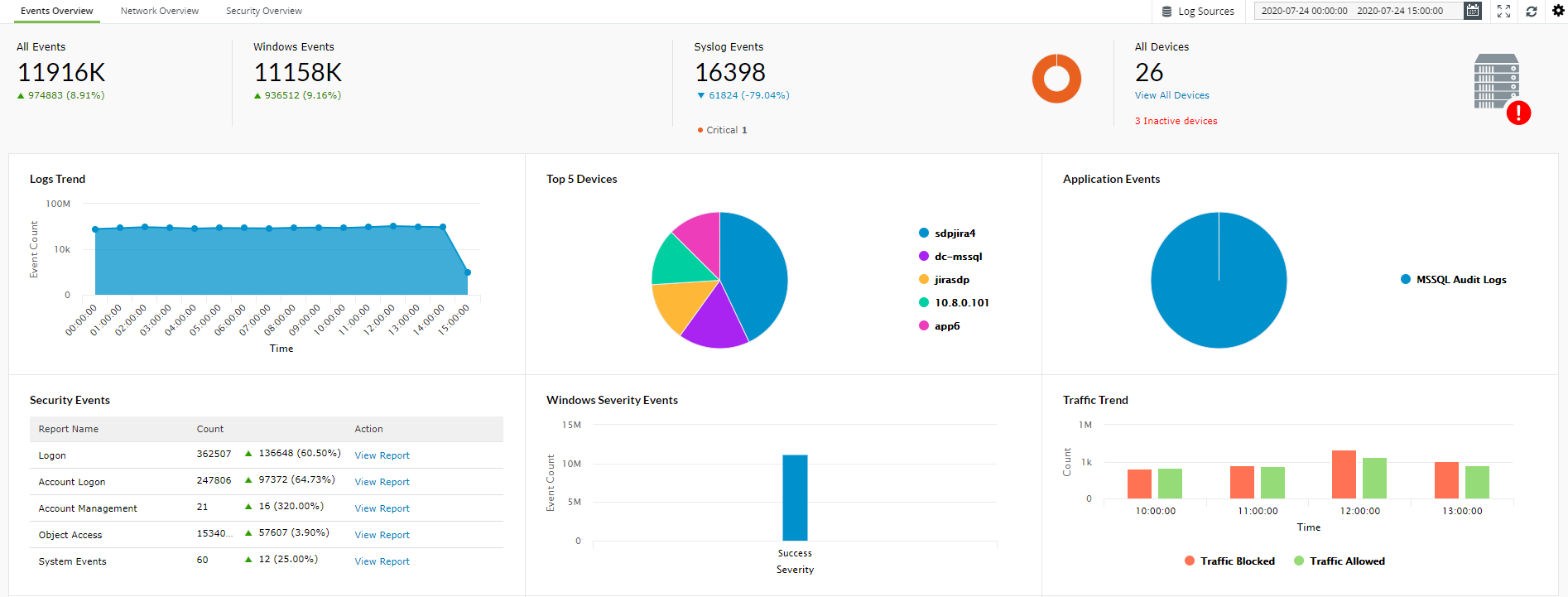The image size is (1568, 597).
Task: Click the Success bar in Windows Severity chart
Action: click(795, 497)
